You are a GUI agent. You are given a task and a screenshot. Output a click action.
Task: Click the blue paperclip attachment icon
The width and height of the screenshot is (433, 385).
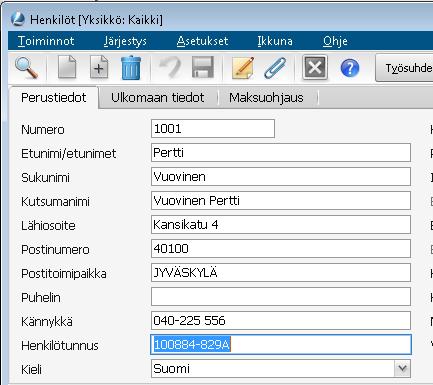[x=275, y=68]
